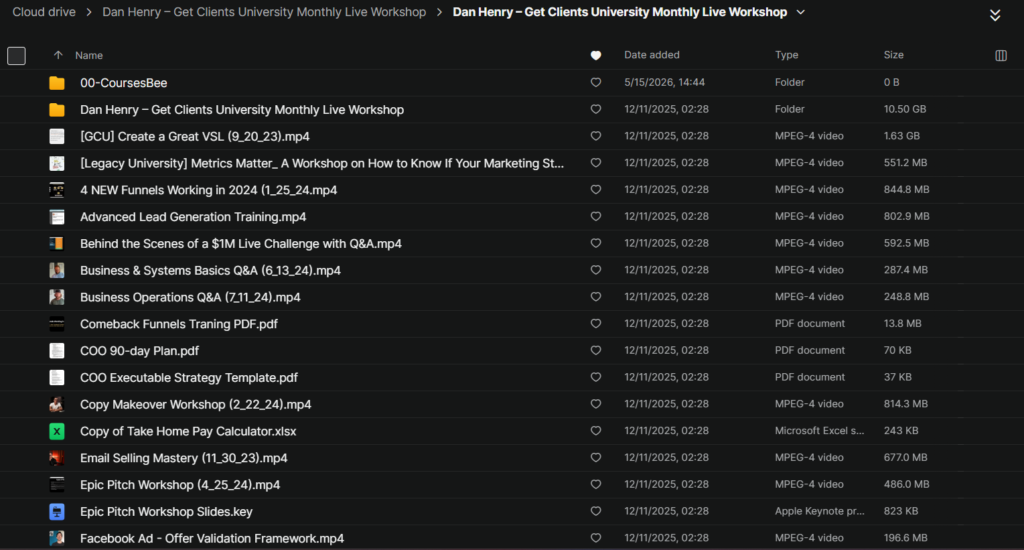Toggle favourite heart for Advanced Lead Generation Training
1024x550 pixels.
click(596, 216)
